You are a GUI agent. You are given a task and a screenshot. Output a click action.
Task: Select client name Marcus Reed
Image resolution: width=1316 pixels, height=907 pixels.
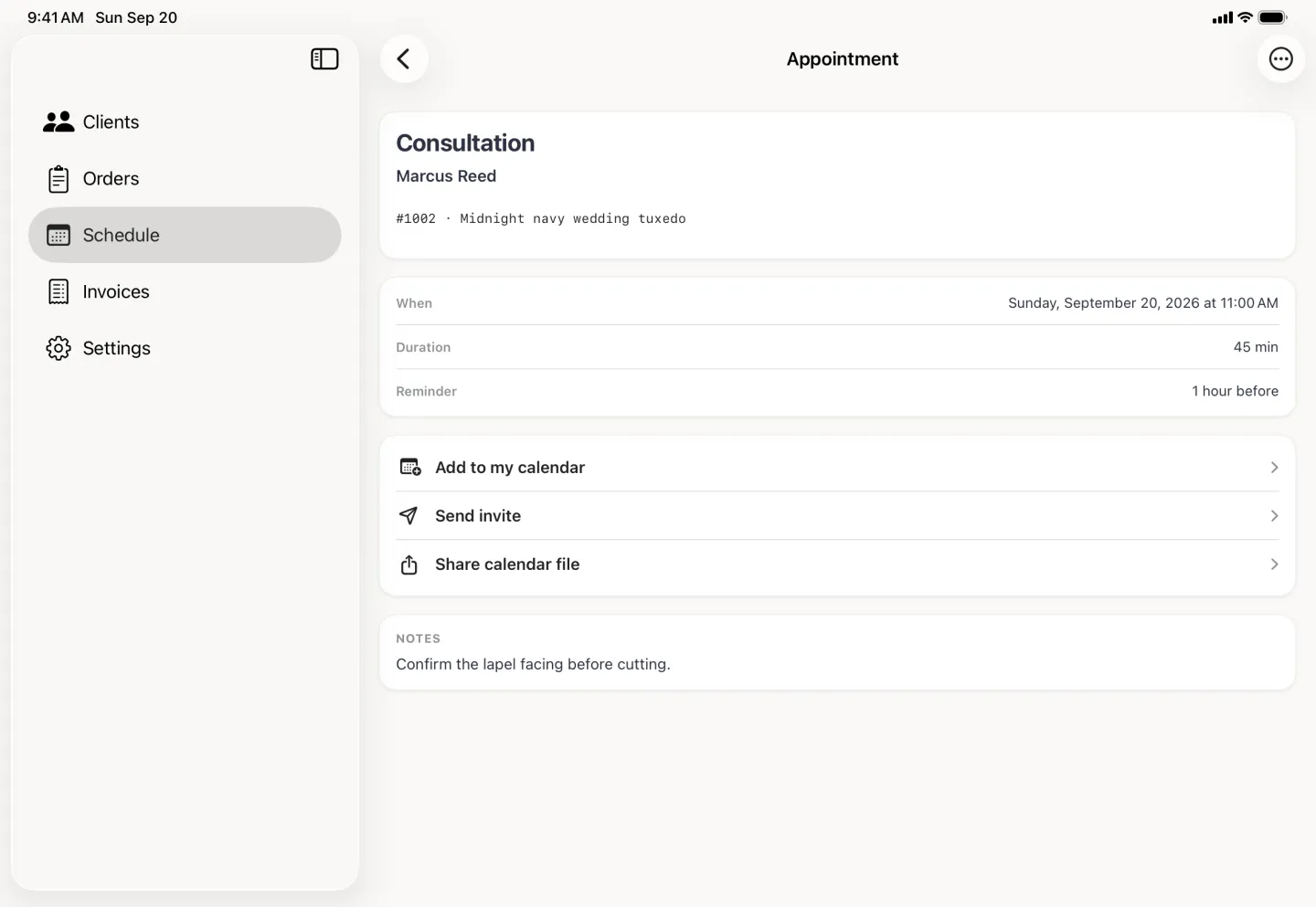coord(446,176)
